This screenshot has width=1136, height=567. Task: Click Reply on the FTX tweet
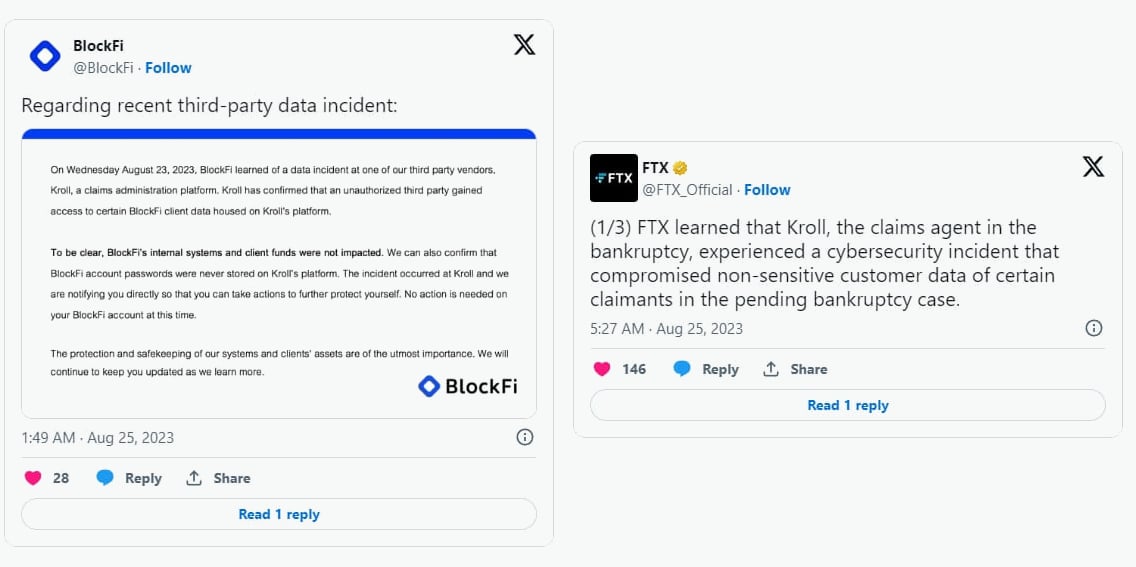706,369
